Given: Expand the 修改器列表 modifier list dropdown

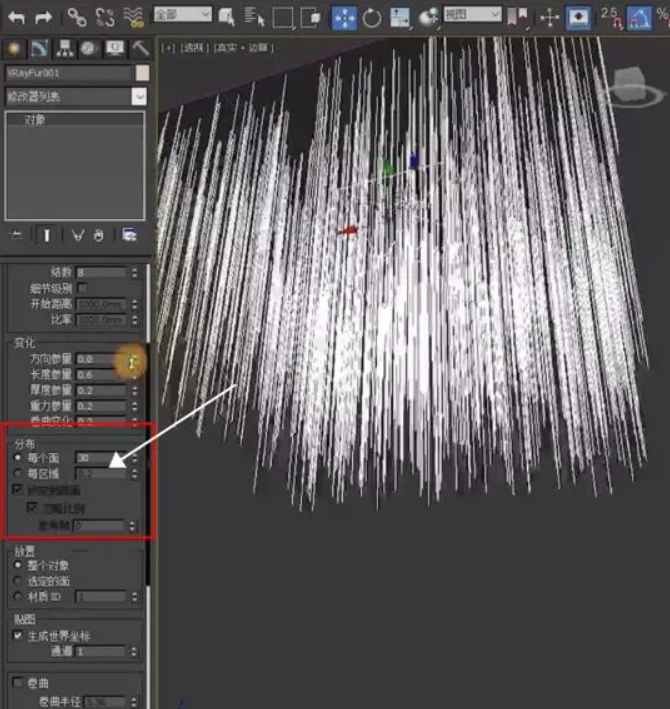Looking at the screenshot, I should (x=139, y=96).
